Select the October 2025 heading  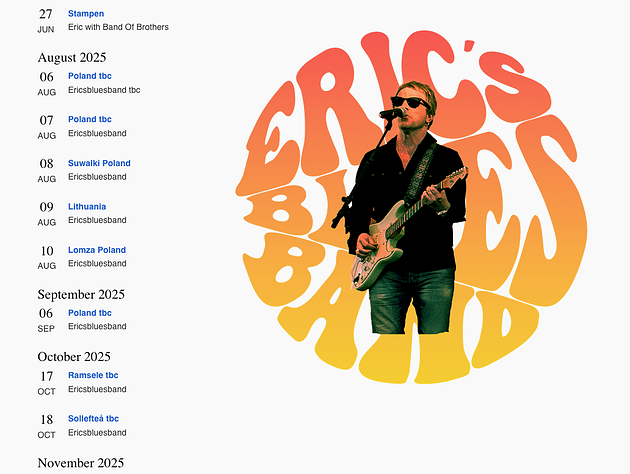coord(74,357)
